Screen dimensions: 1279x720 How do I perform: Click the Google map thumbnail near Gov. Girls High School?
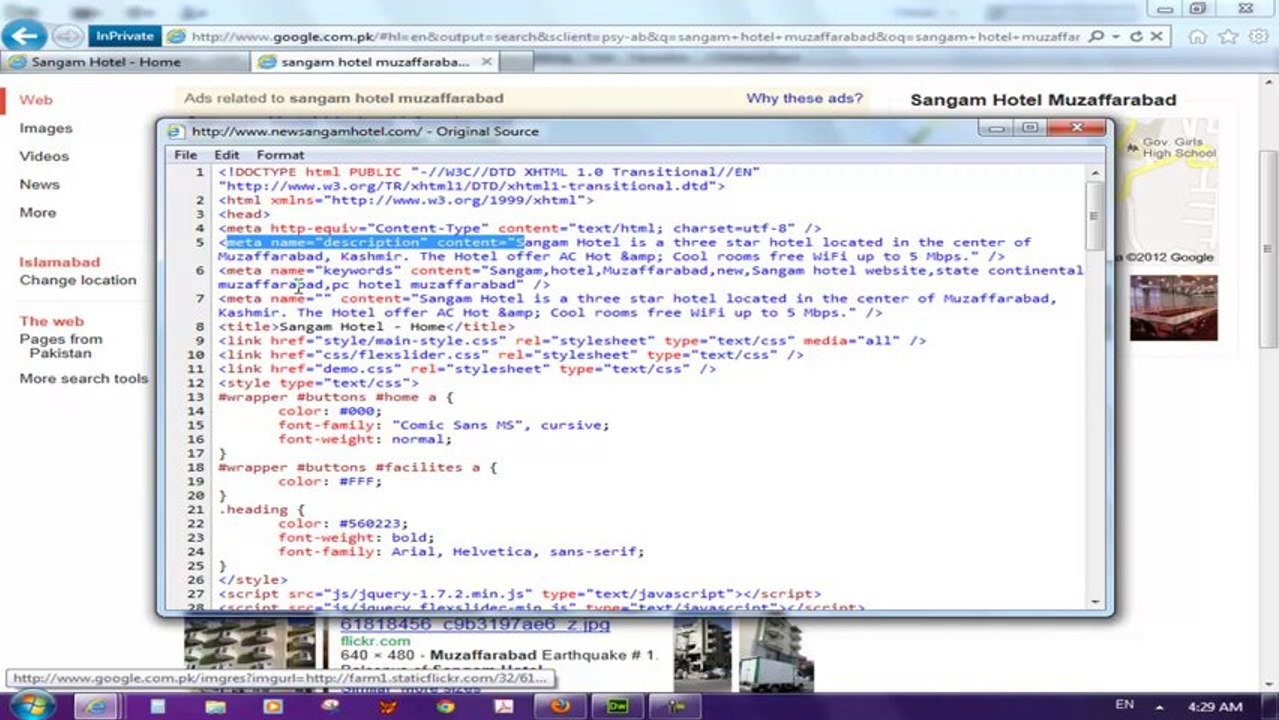tap(1168, 190)
